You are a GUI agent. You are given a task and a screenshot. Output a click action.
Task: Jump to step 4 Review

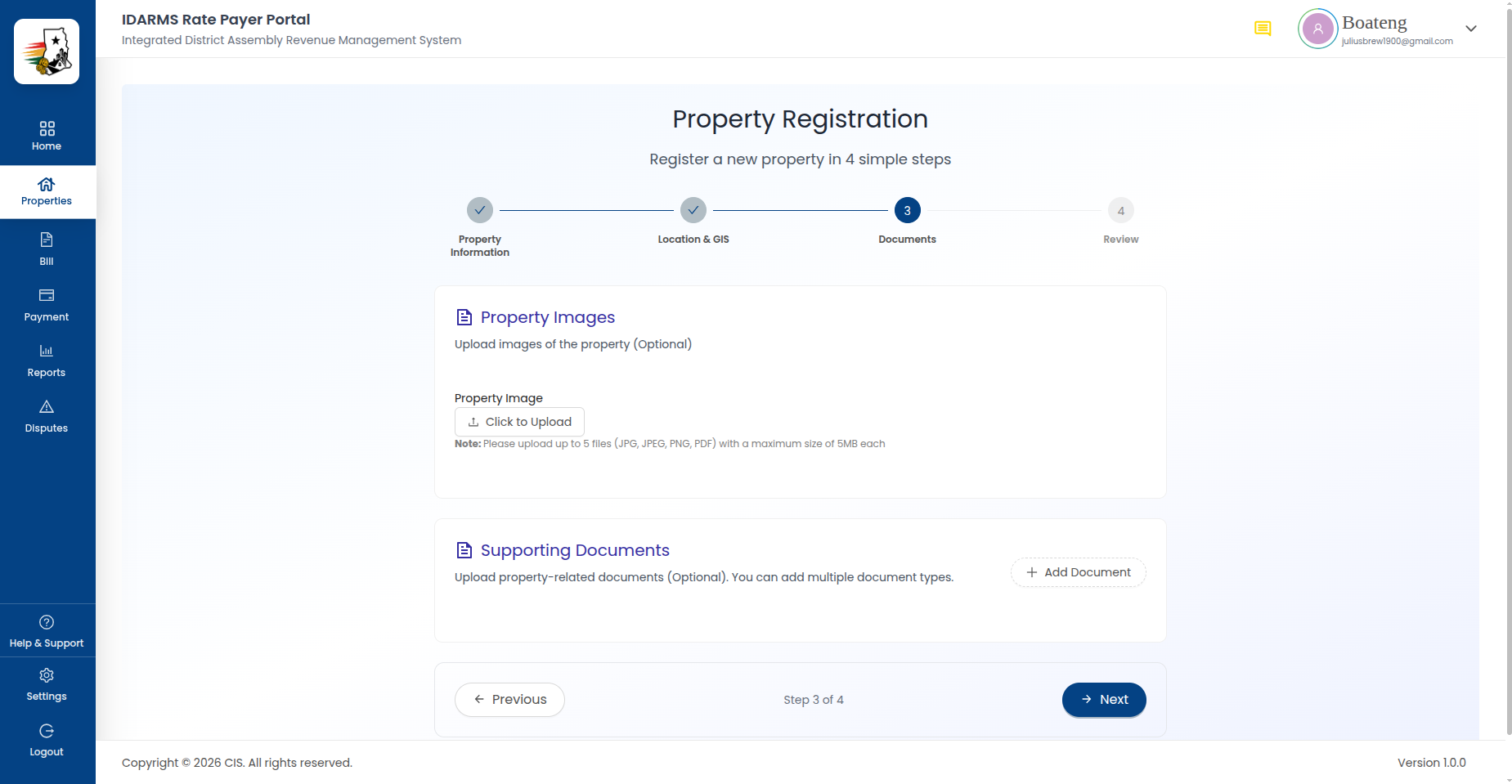tap(1120, 210)
